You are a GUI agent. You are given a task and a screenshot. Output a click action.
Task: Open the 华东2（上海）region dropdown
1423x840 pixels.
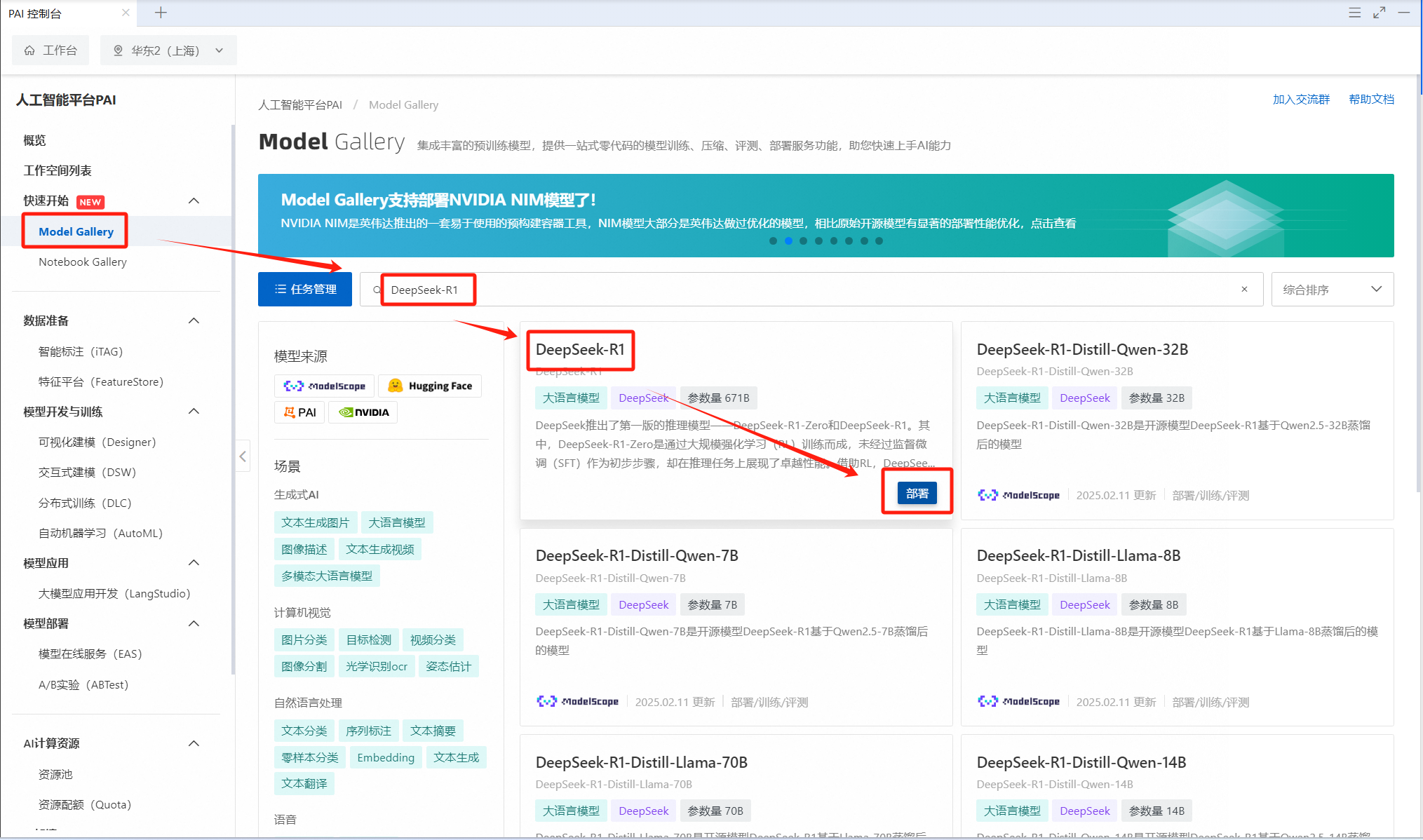168,50
